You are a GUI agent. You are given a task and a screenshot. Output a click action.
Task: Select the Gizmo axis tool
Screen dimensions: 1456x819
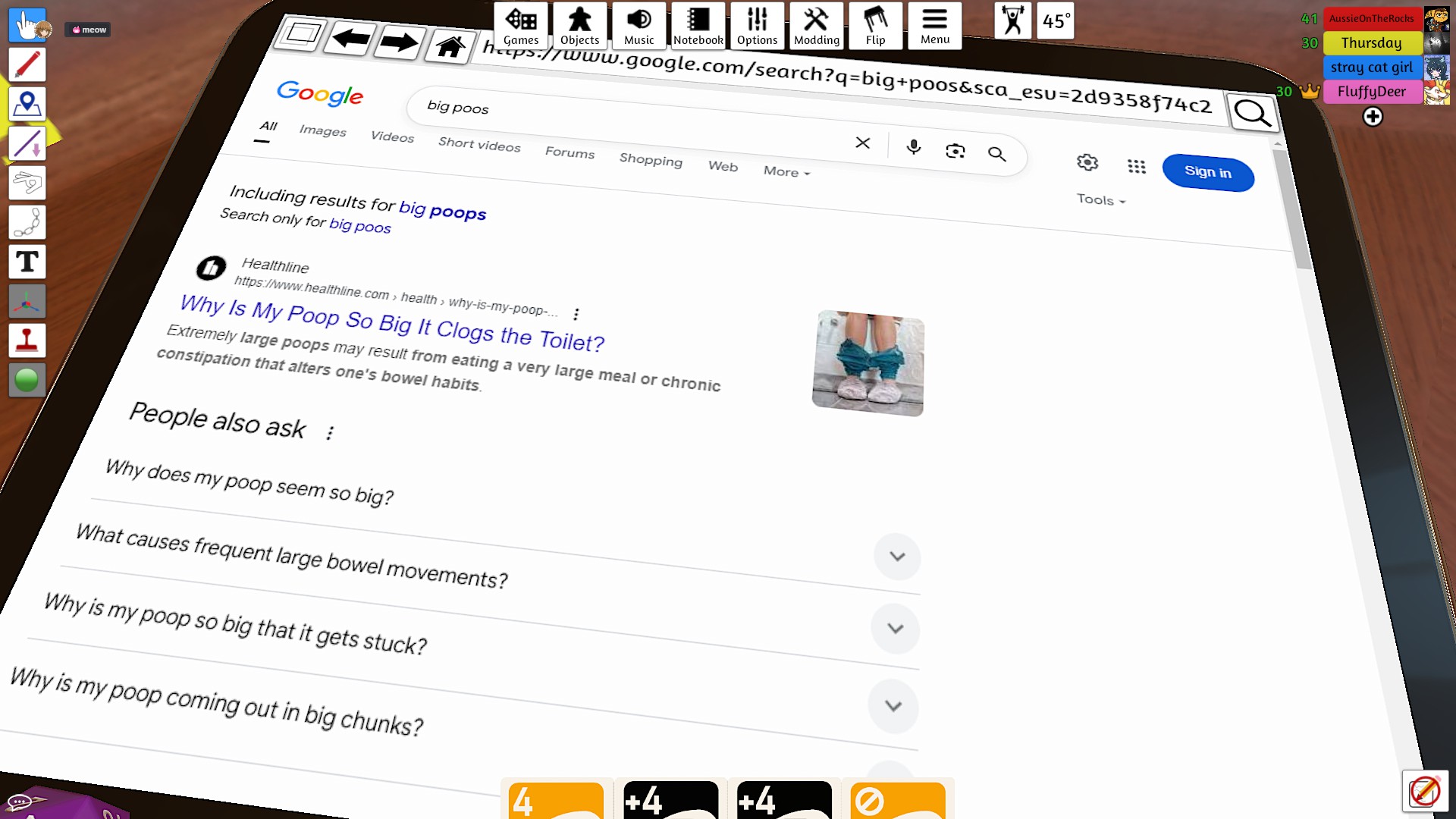27,302
